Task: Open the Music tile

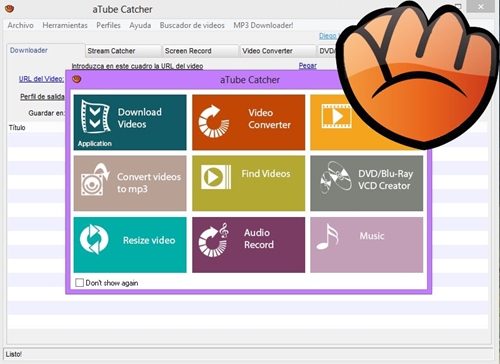Action: click(x=367, y=245)
